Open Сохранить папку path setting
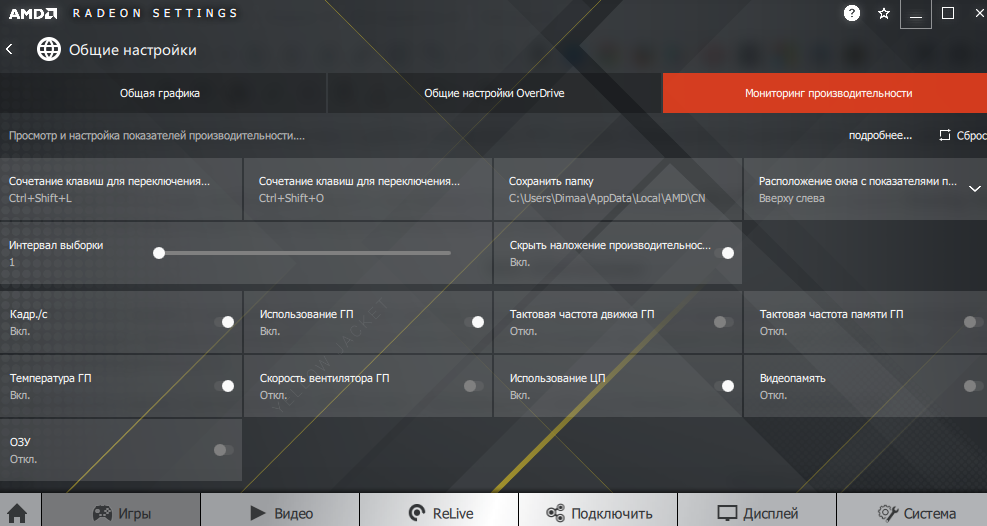 [x=617, y=189]
